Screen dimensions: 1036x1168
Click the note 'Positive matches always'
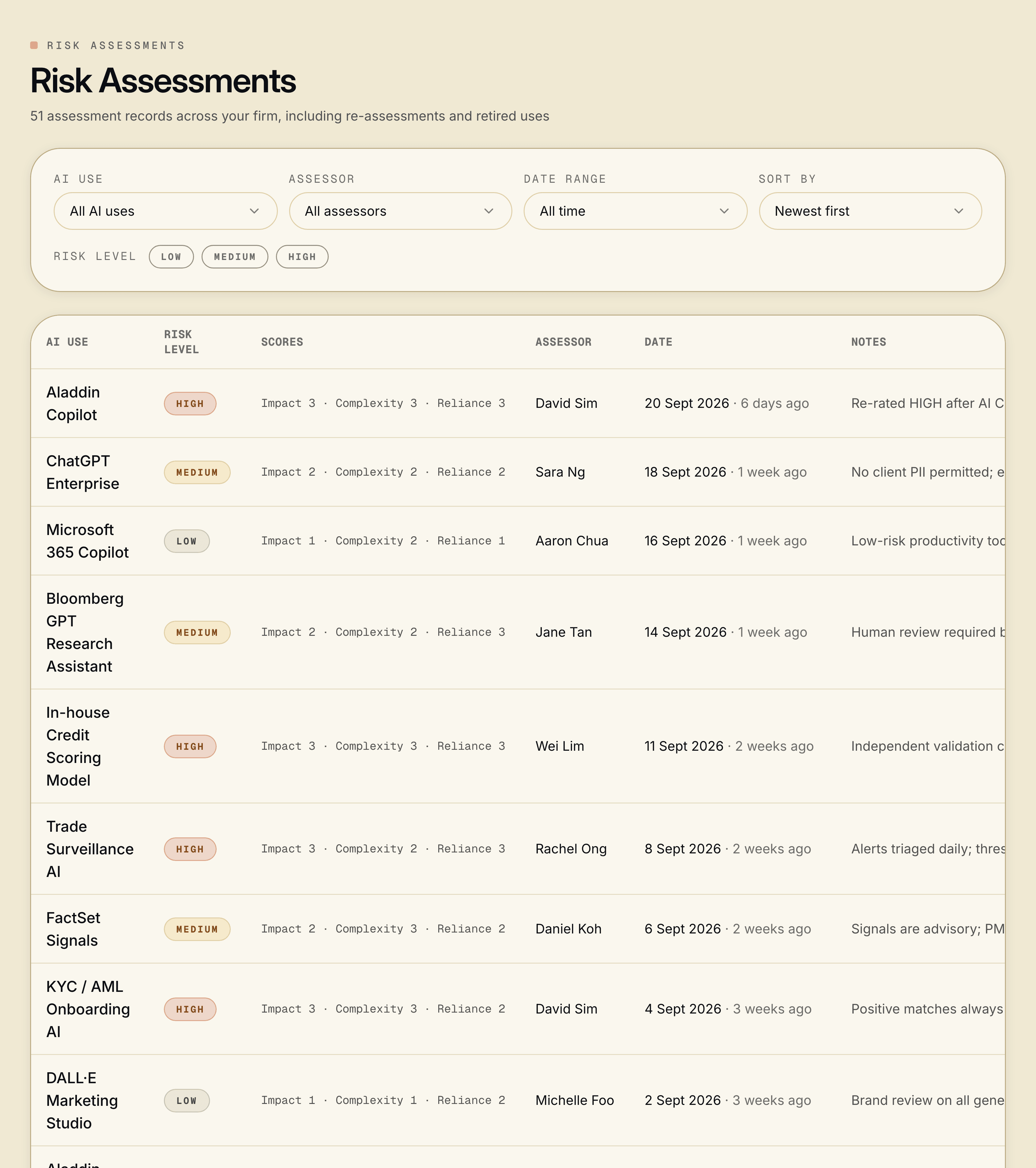tap(927, 1009)
